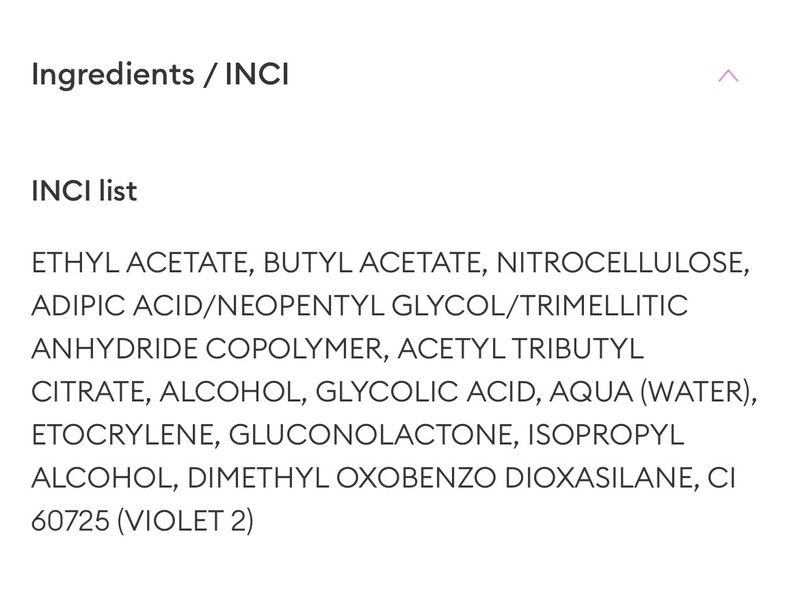Click the INCI list subheading
This screenshot has width=800, height=600.
[84, 191]
